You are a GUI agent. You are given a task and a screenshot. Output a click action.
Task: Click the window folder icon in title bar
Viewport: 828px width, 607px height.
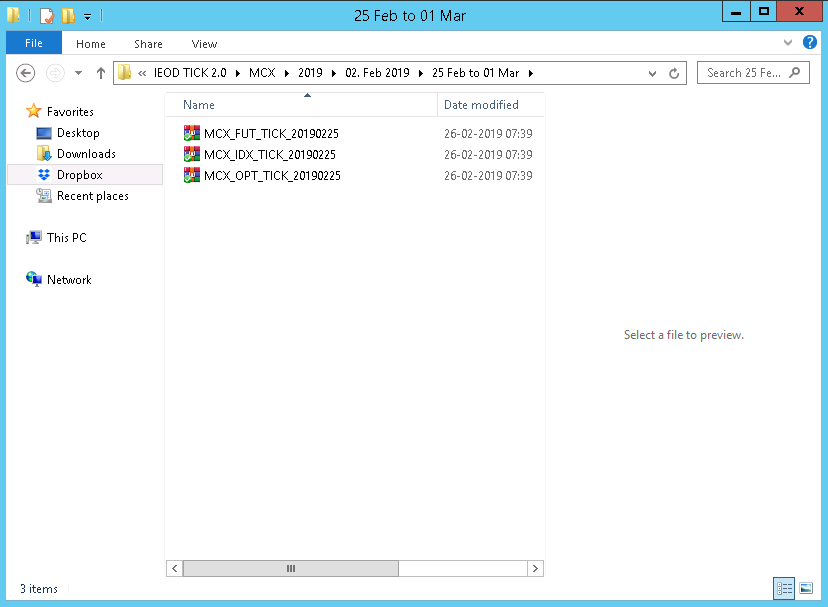tap(14, 15)
